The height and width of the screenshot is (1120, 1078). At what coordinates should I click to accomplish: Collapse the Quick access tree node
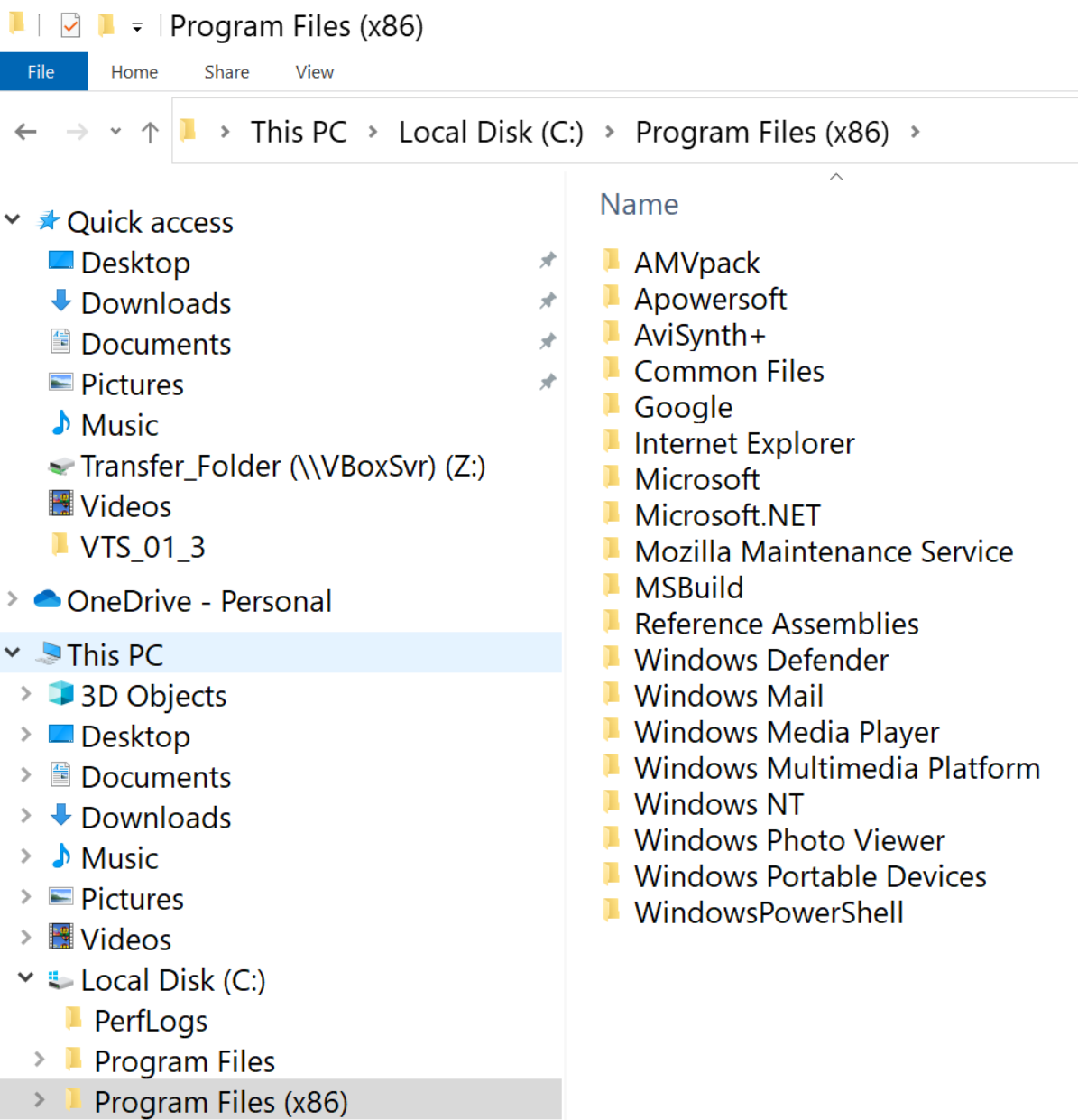coord(13,219)
